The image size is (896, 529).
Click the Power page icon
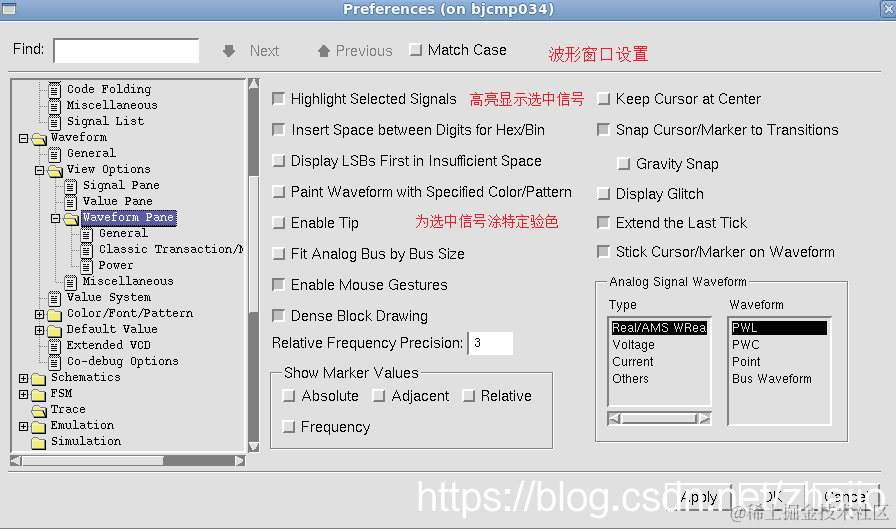click(x=87, y=266)
